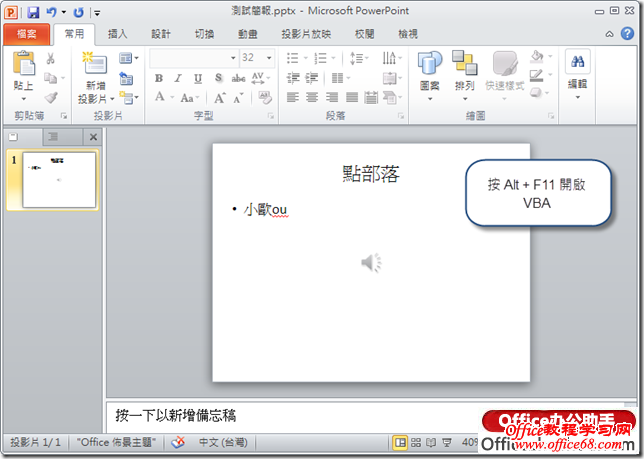644x459 pixels.
Task: Open the 排列 arrange menu
Action: tap(465, 76)
